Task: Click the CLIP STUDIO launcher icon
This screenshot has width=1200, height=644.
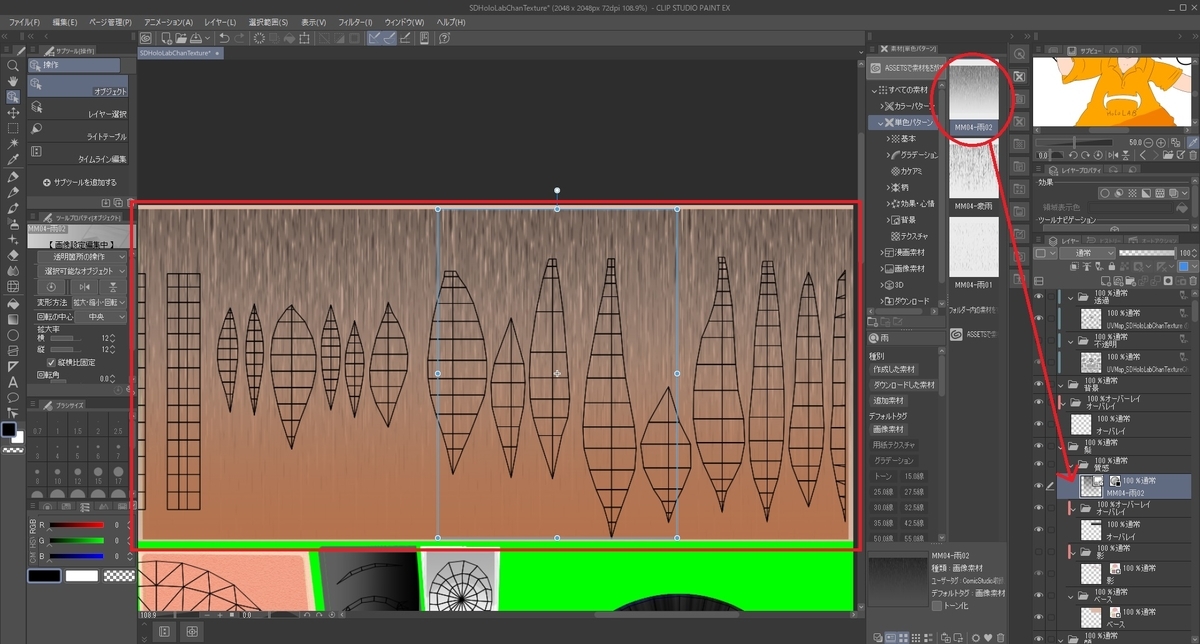Action: [x=147, y=38]
